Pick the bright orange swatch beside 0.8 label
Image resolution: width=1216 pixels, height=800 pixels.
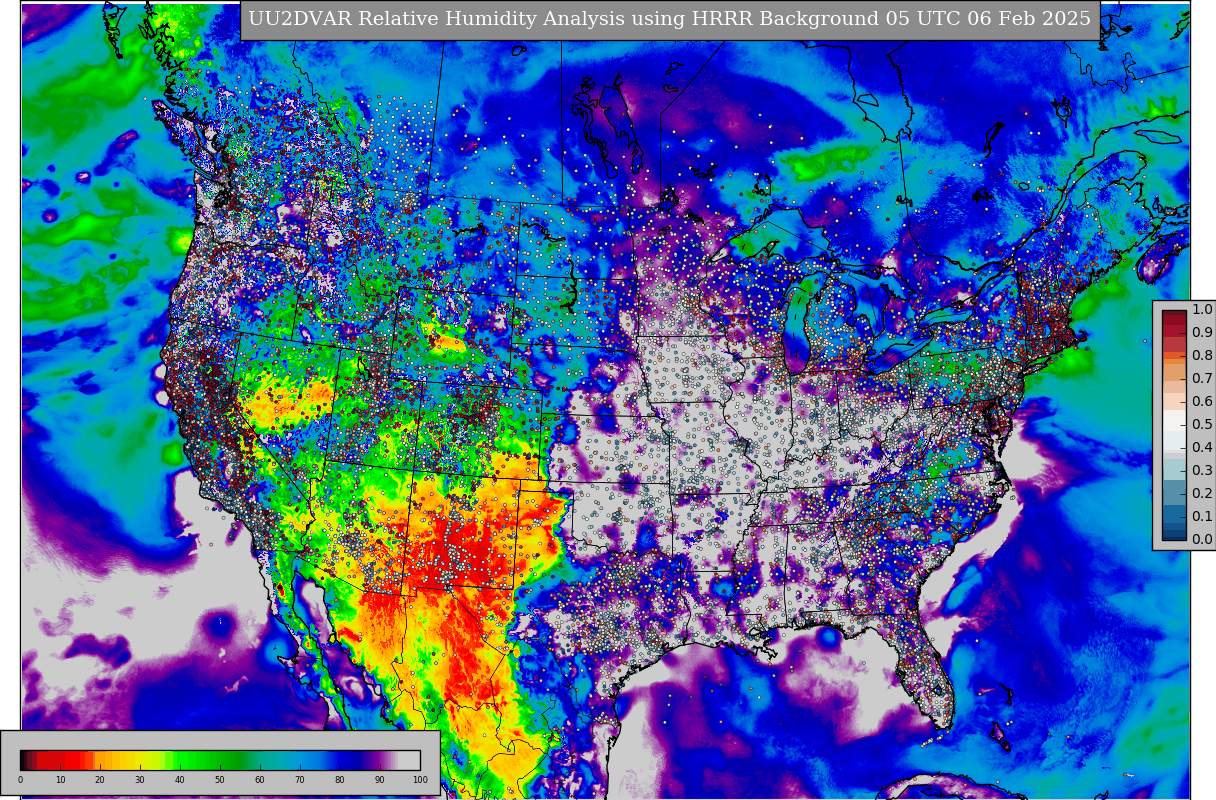1174,354
